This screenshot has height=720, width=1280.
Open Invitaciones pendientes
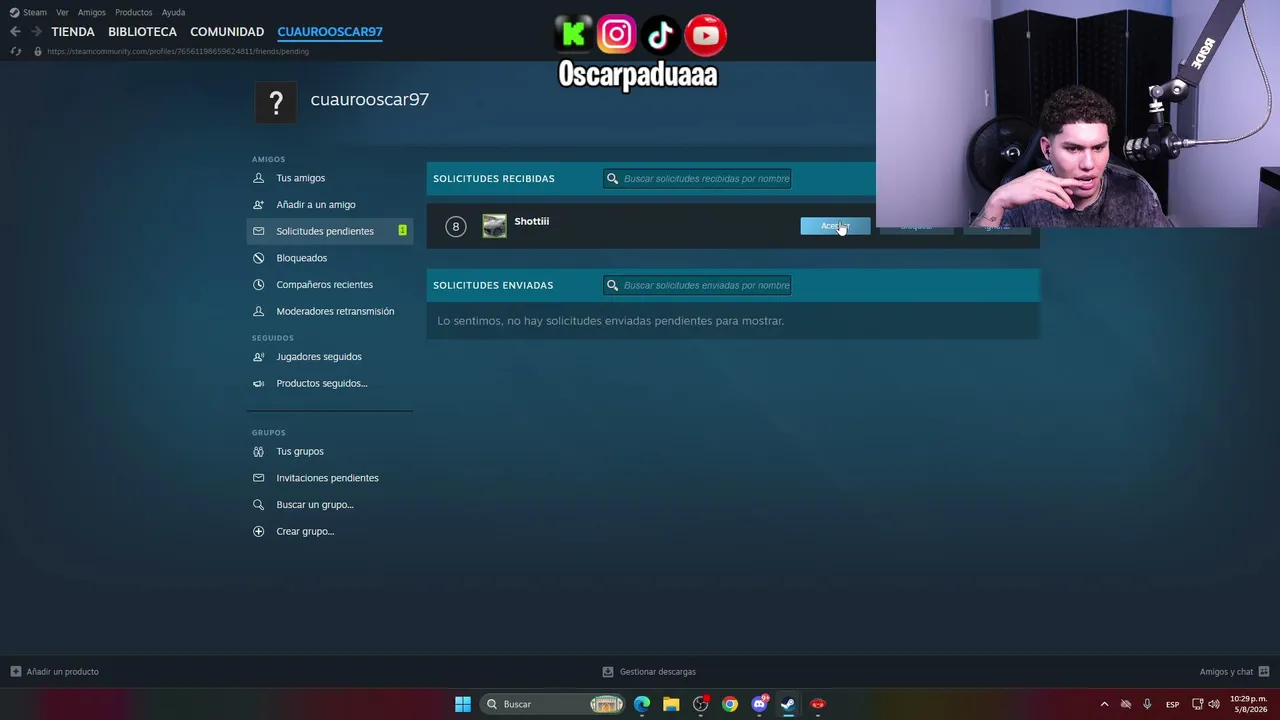pyautogui.click(x=330, y=478)
